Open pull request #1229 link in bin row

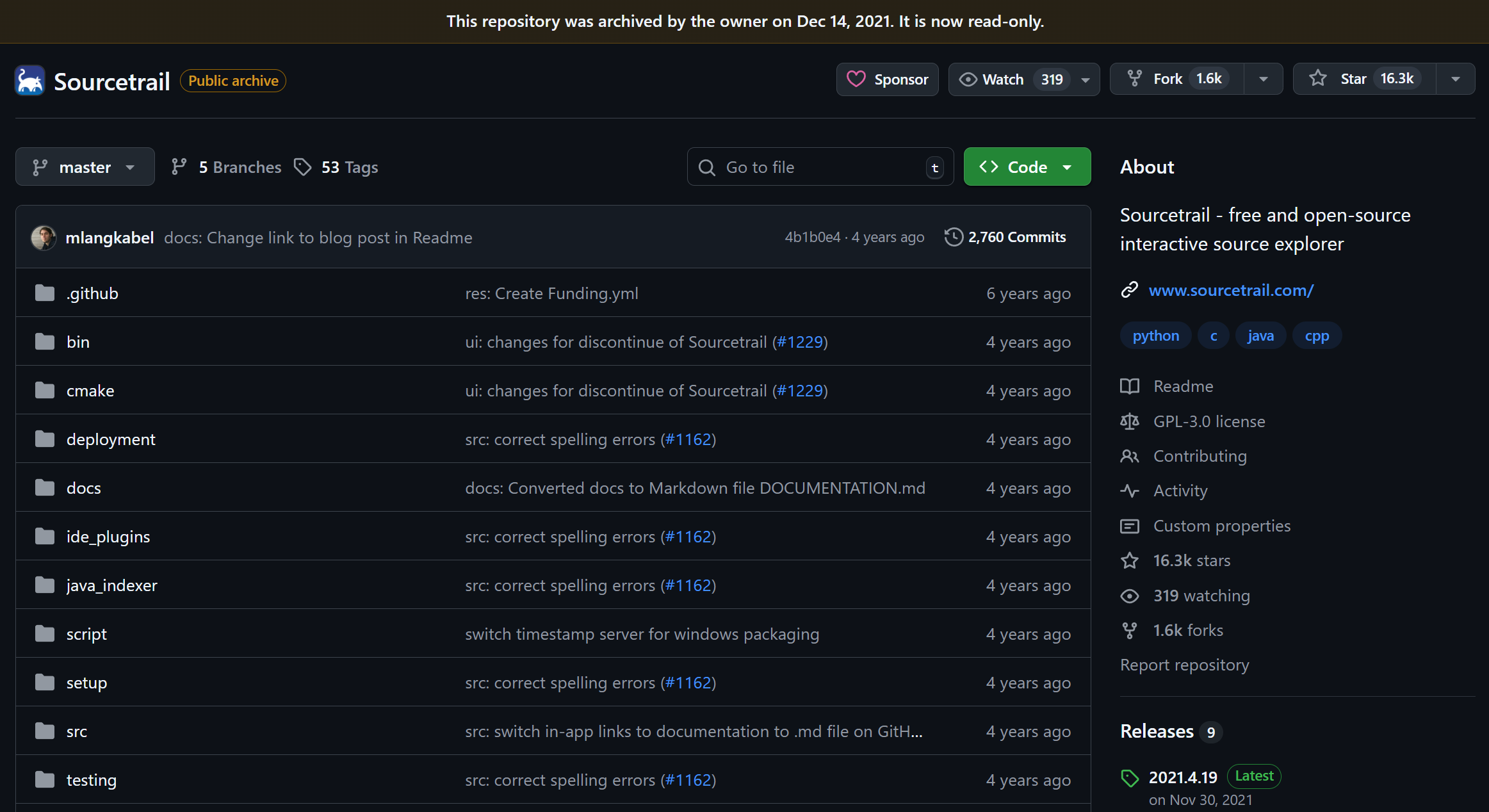coord(800,342)
